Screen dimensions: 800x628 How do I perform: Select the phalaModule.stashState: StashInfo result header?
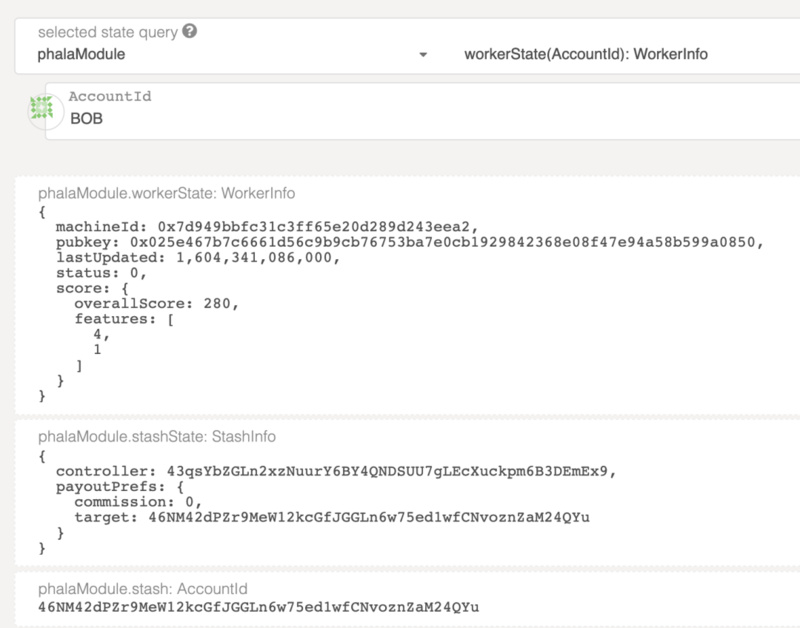(157, 437)
